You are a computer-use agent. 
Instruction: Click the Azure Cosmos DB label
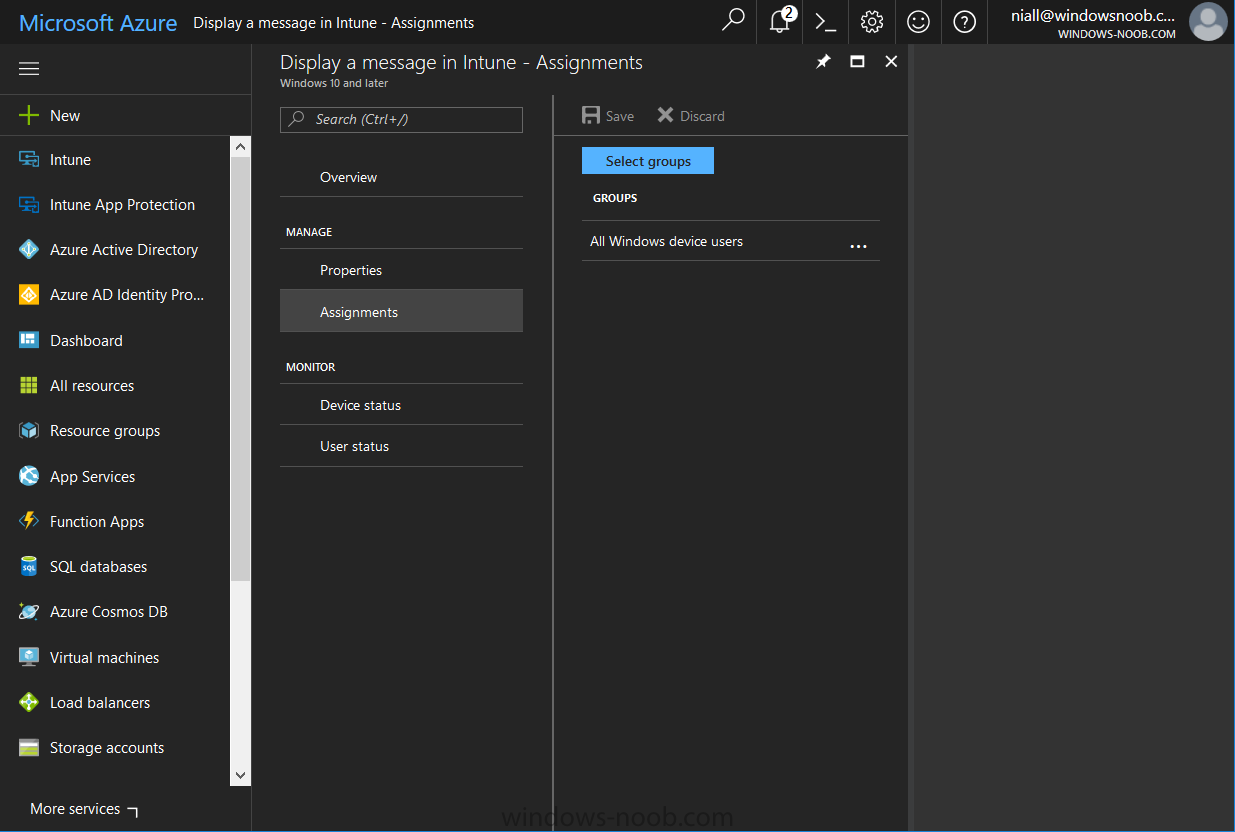pos(109,612)
